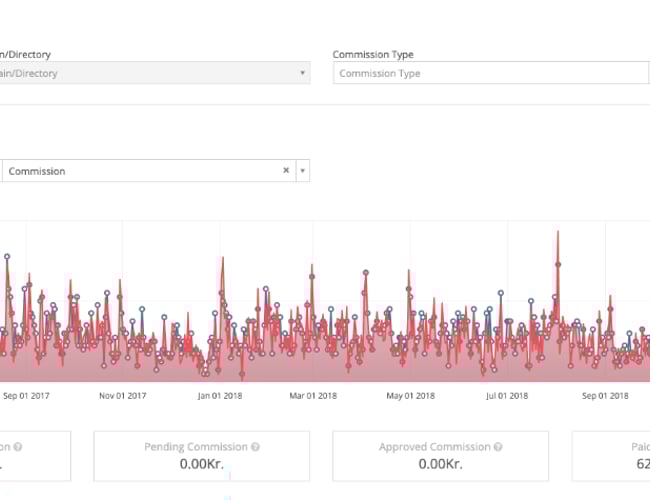Open the Commission metric dropdown arrow
The width and height of the screenshot is (650, 500).
[x=303, y=171]
